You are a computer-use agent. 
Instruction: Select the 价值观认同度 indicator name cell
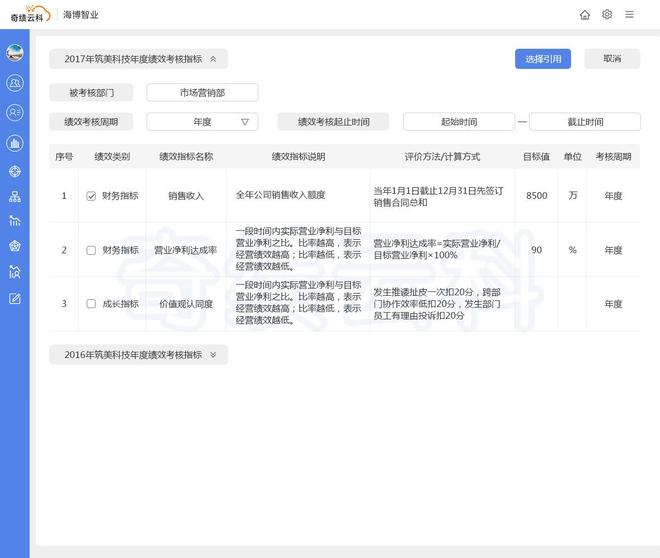[186, 304]
